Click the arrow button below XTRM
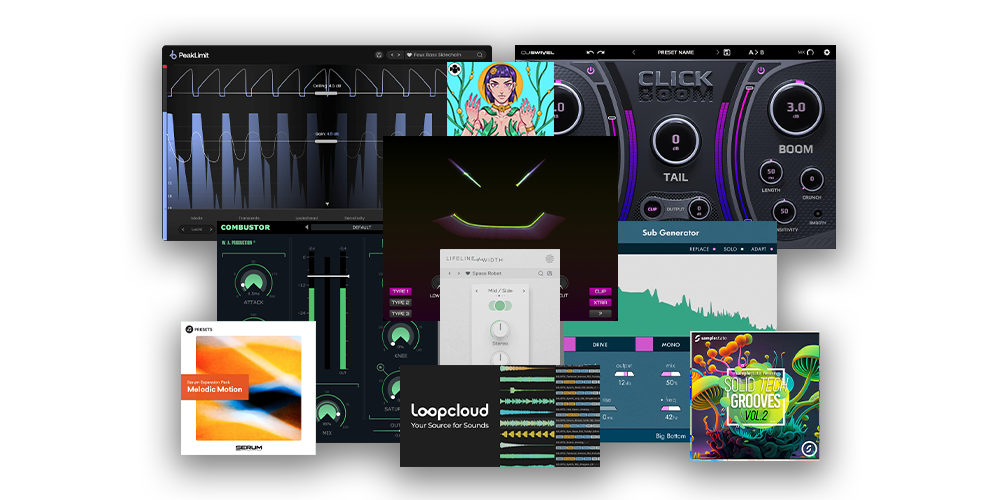The width and height of the screenshot is (1000, 500). pyautogui.click(x=600, y=314)
